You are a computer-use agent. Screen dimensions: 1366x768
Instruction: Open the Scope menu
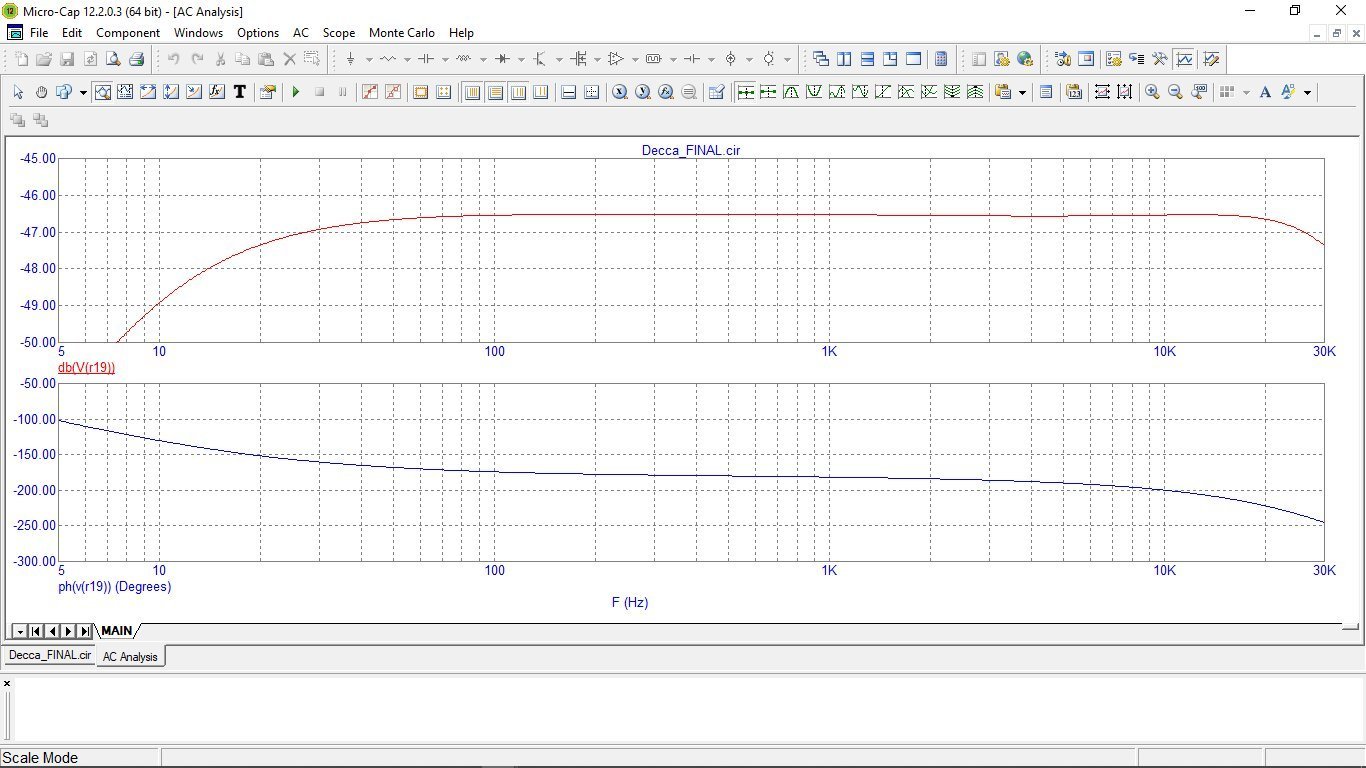point(339,33)
